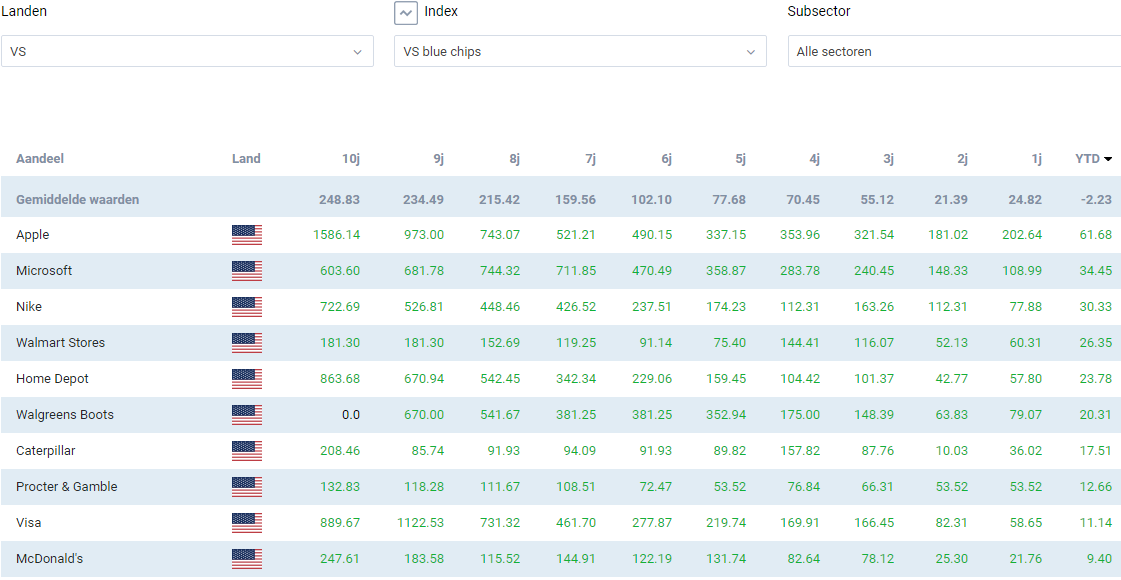Open the Subsector dropdown showing Alle sectoren
This screenshot has width=1121, height=580.
(954, 51)
